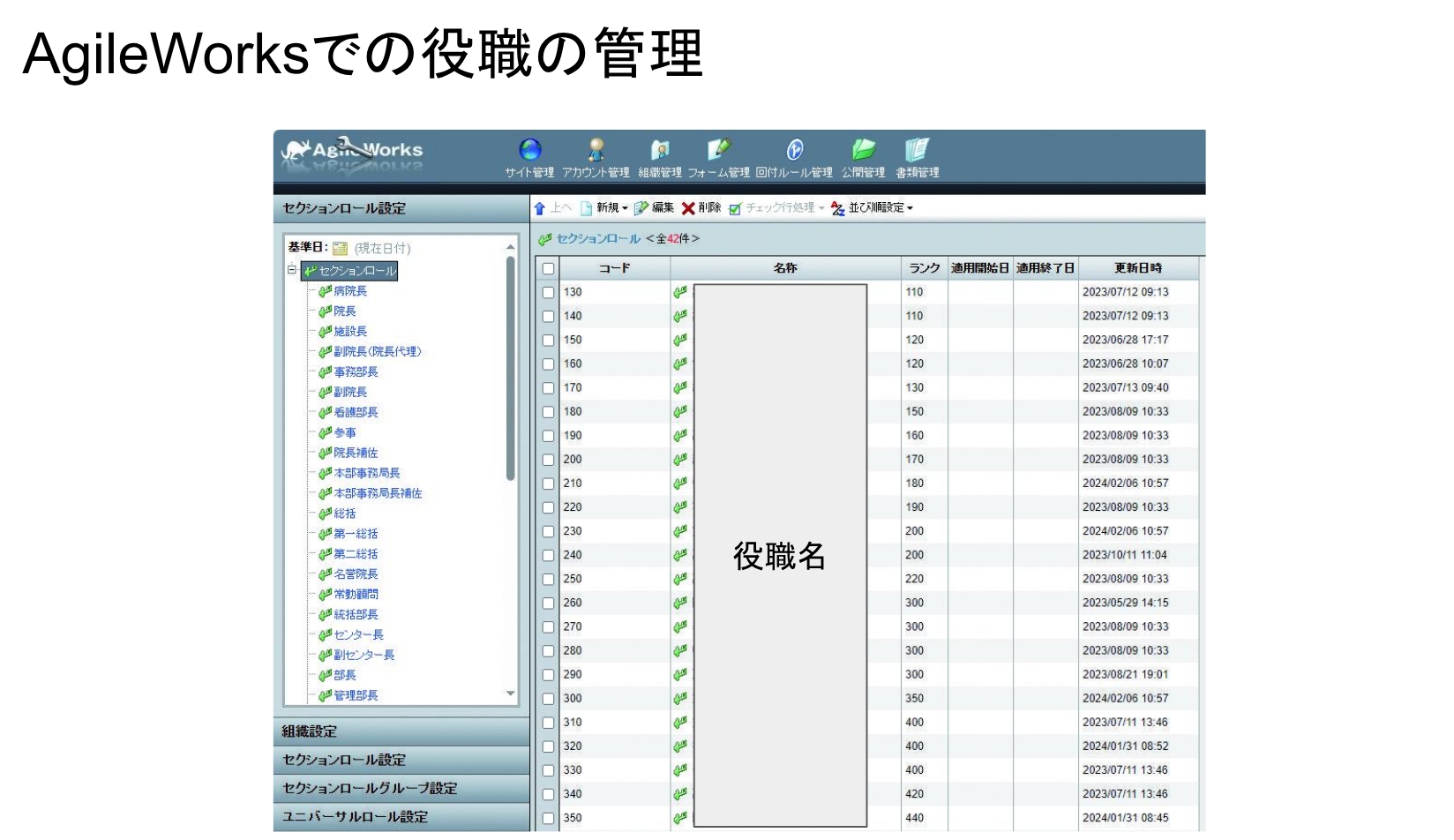Click the 上へ up arrow button

553,208
